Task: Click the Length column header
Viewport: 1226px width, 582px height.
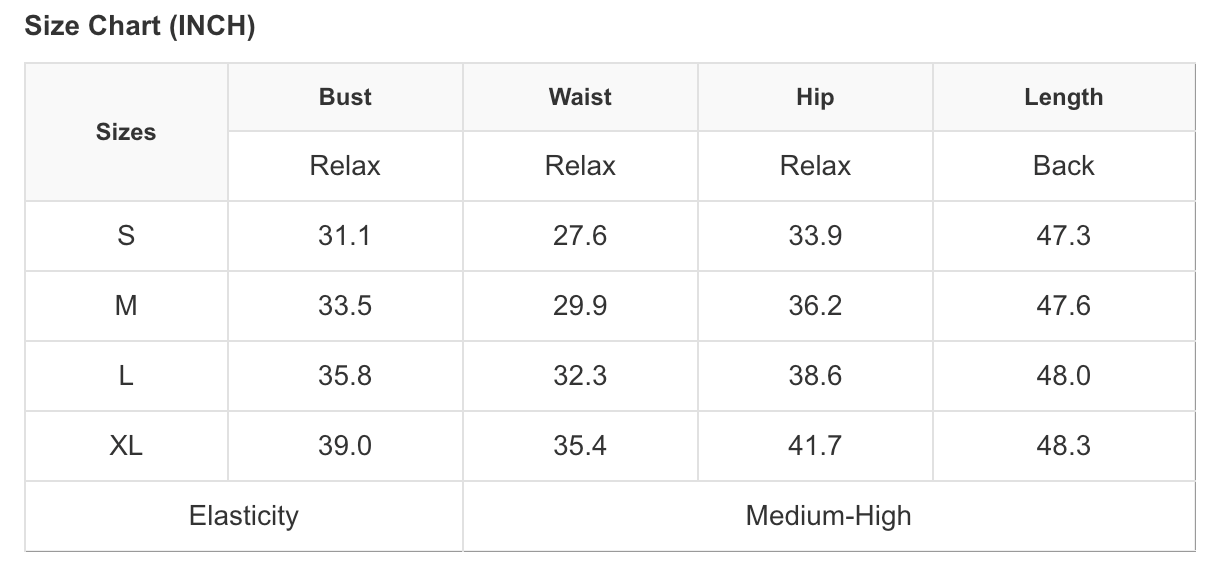Action: [x=1063, y=97]
